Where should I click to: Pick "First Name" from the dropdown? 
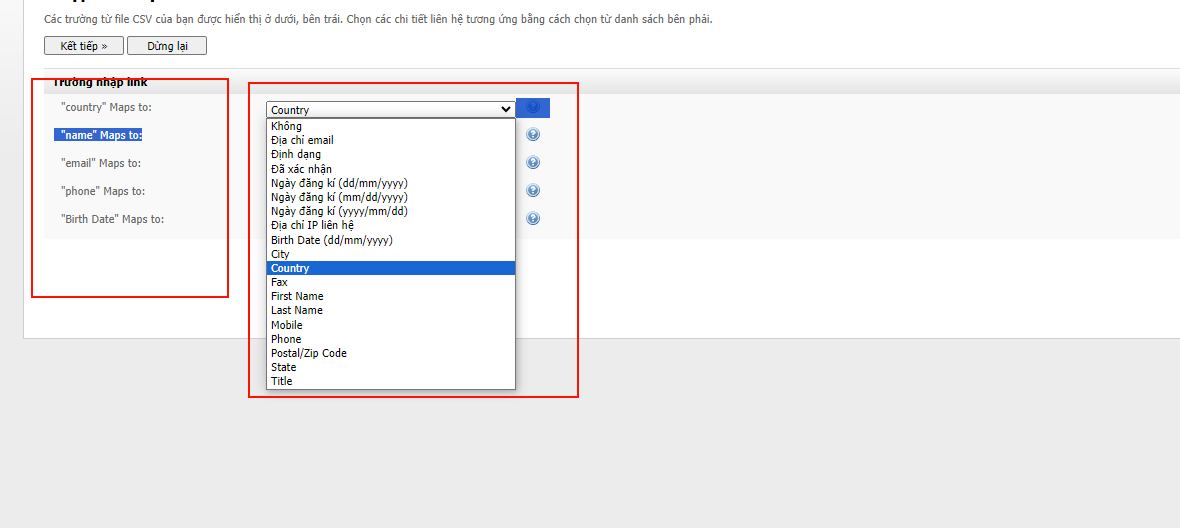pyautogui.click(x=297, y=296)
